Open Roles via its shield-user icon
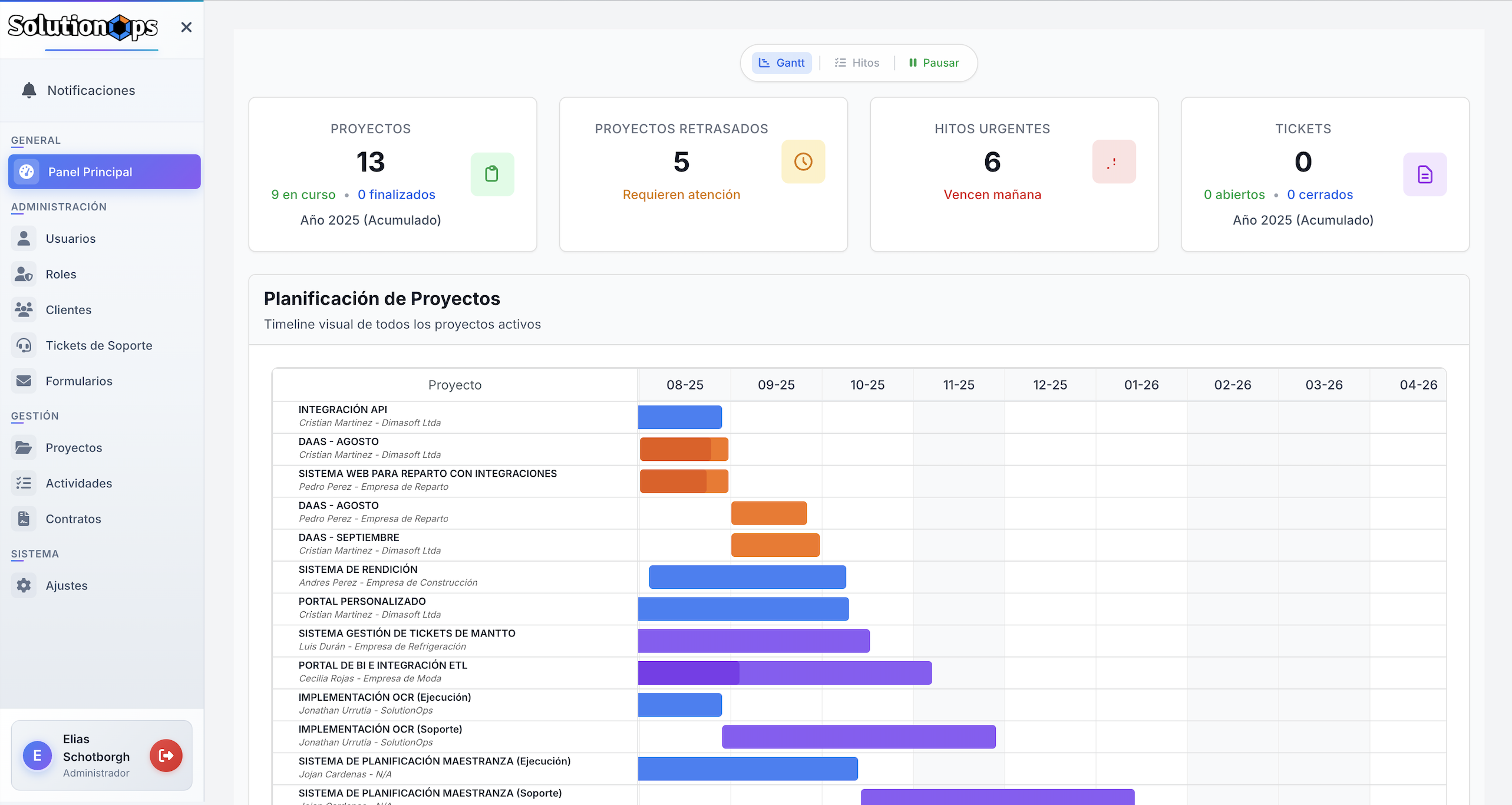 pos(24,274)
